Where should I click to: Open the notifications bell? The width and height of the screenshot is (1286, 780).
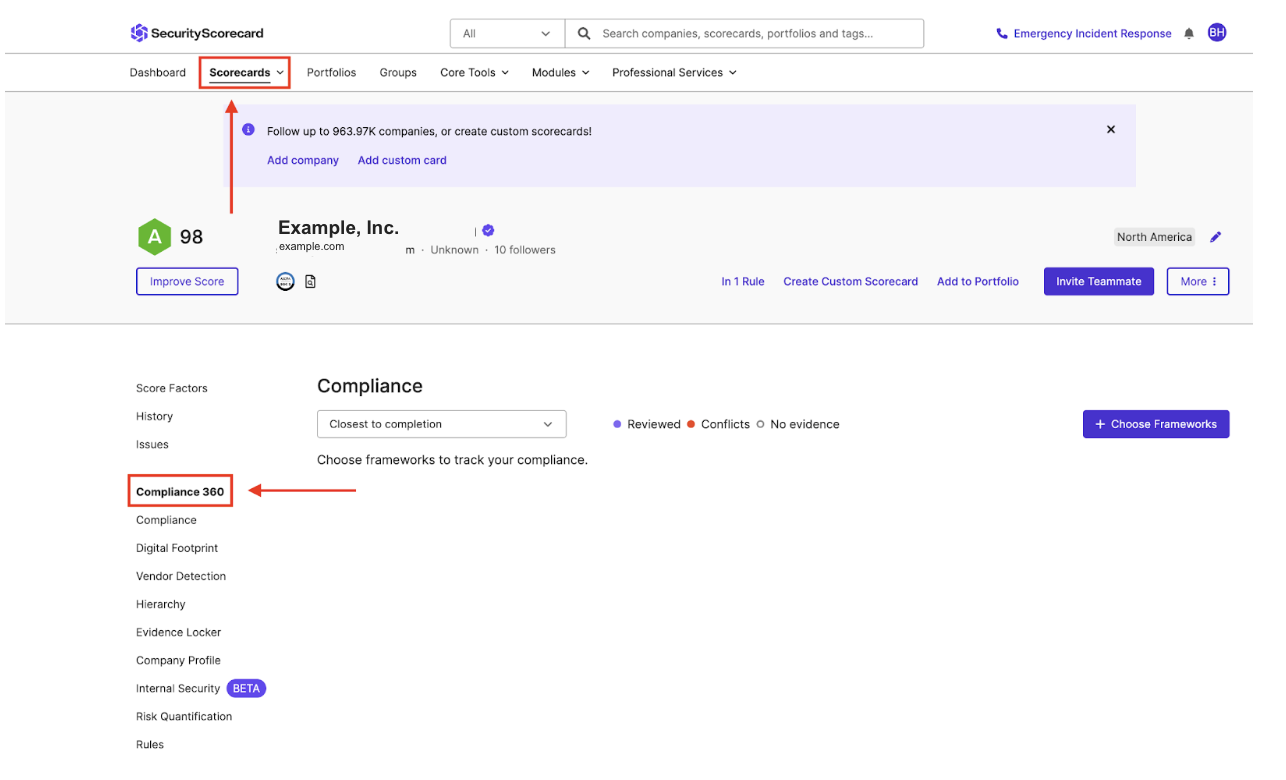coord(1189,33)
